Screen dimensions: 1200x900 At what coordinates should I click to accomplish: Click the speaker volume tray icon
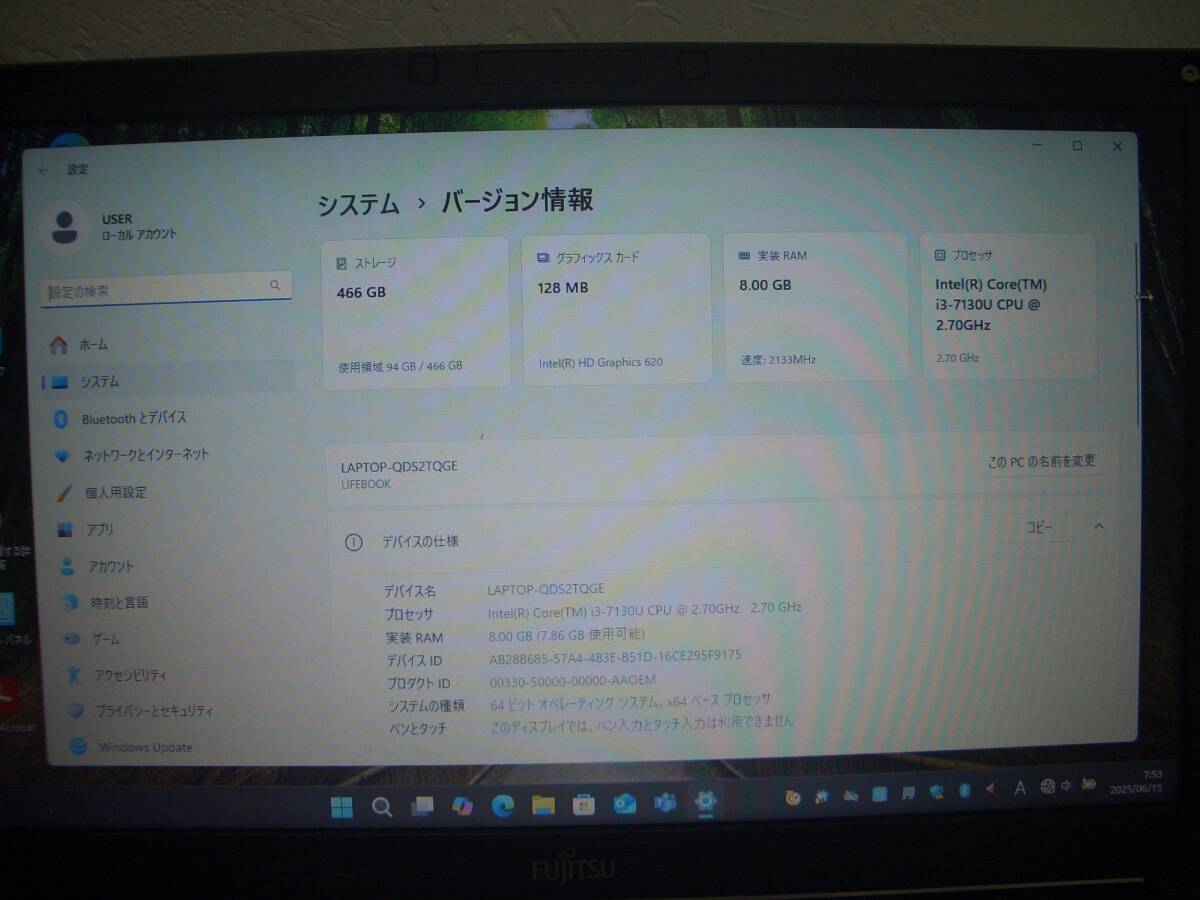[x=1067, y=785]
